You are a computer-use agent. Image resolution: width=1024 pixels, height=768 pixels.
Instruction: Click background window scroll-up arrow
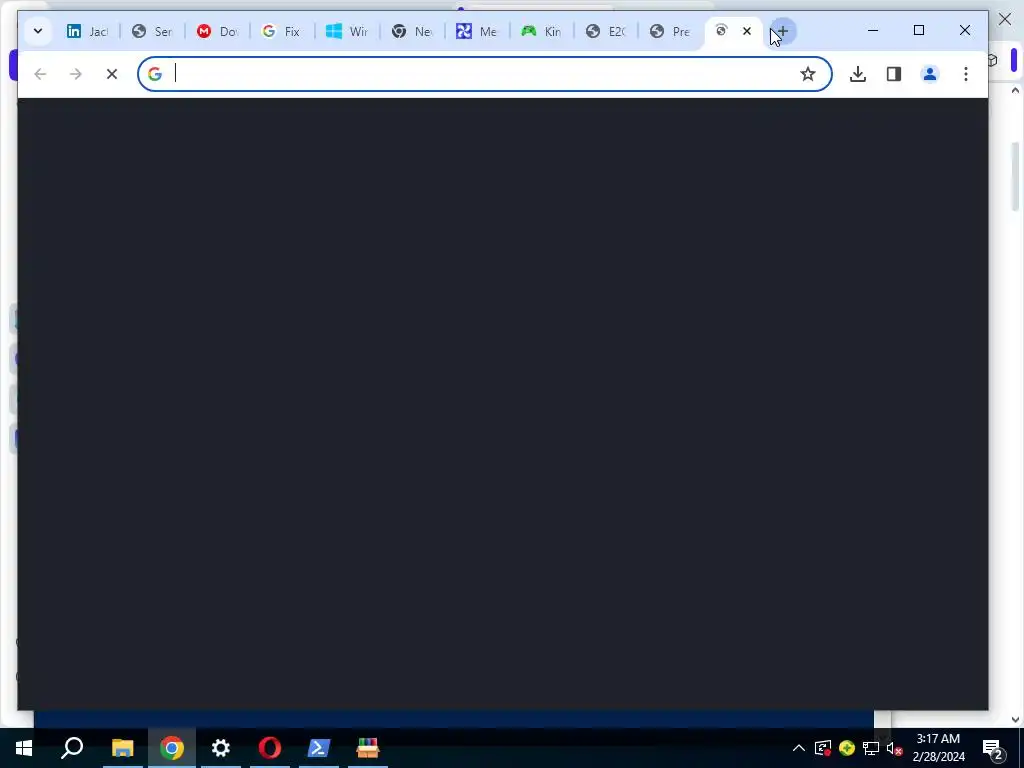coord(1016,91)
